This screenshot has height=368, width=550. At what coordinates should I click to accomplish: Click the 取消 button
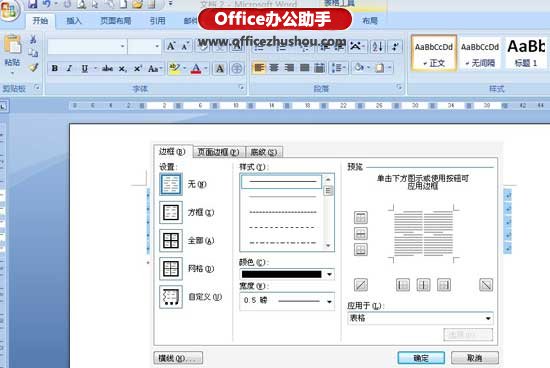tap(475, 358)
